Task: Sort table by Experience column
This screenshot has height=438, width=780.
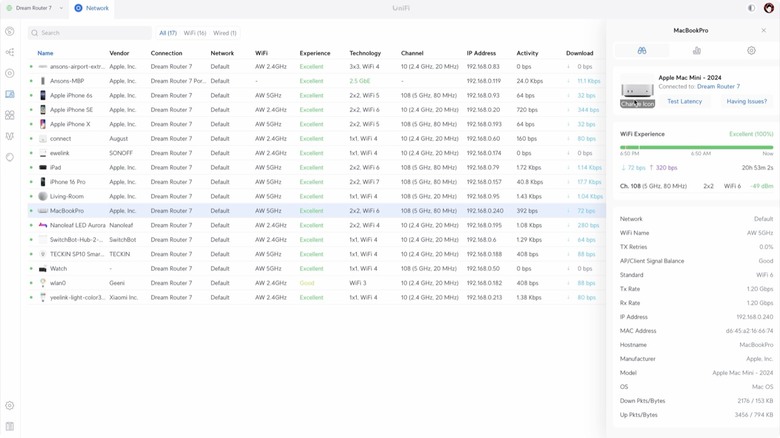Action: click(x=315, y=53)
